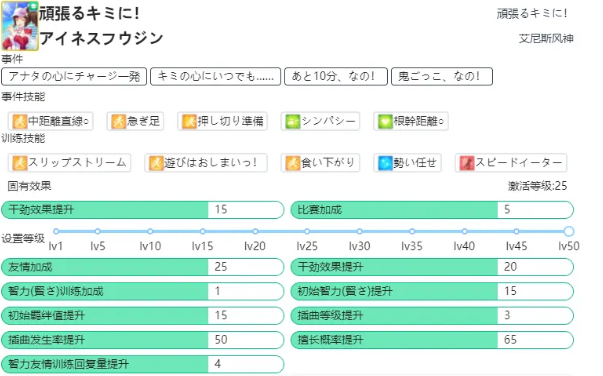This screenshot has height=376, width=603.
Task: Set level slider to lv1
Action: coord(56,231)
